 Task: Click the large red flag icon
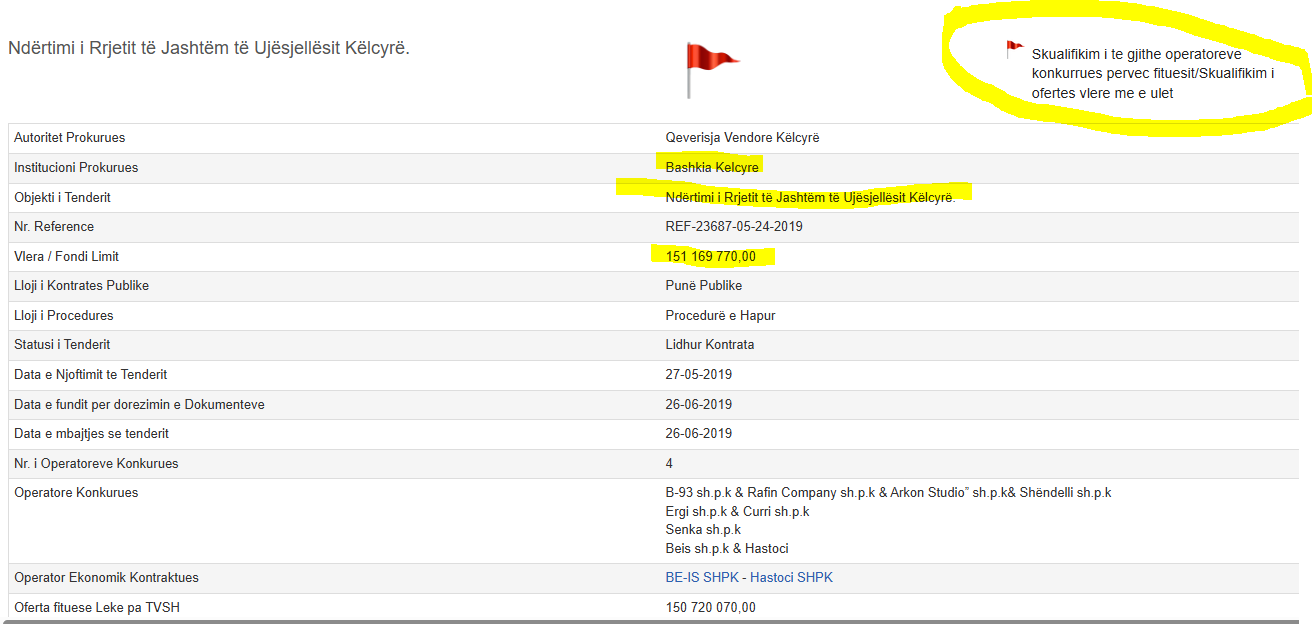708,68
